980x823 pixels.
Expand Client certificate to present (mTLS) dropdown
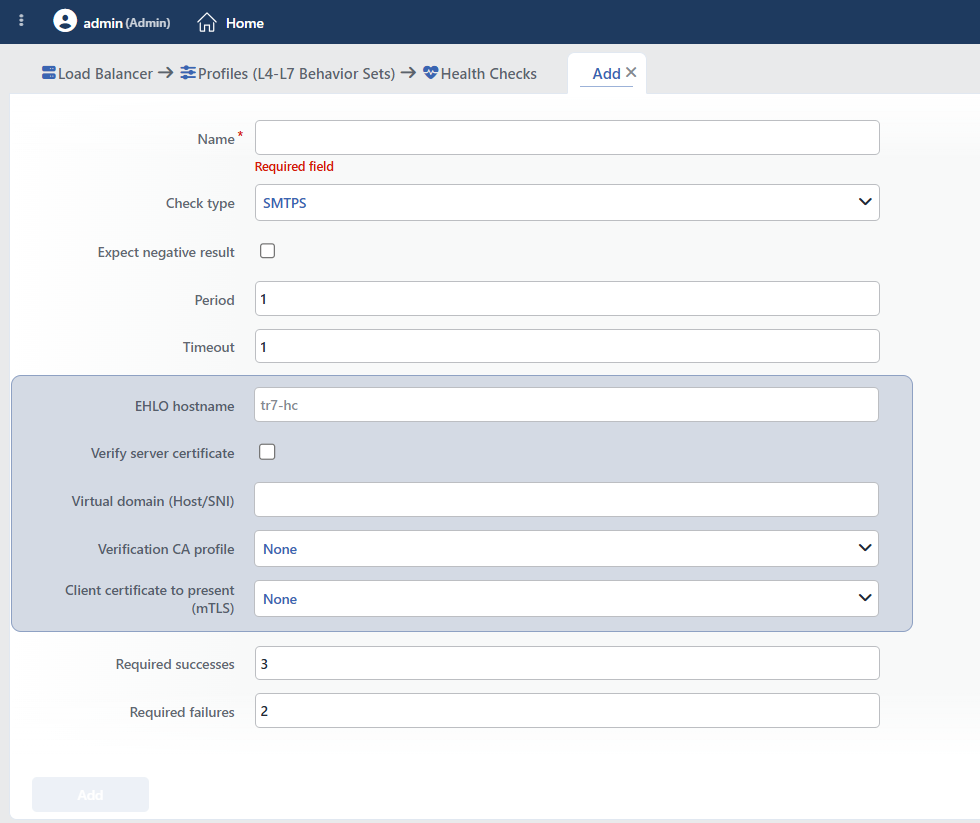[566, 599]
